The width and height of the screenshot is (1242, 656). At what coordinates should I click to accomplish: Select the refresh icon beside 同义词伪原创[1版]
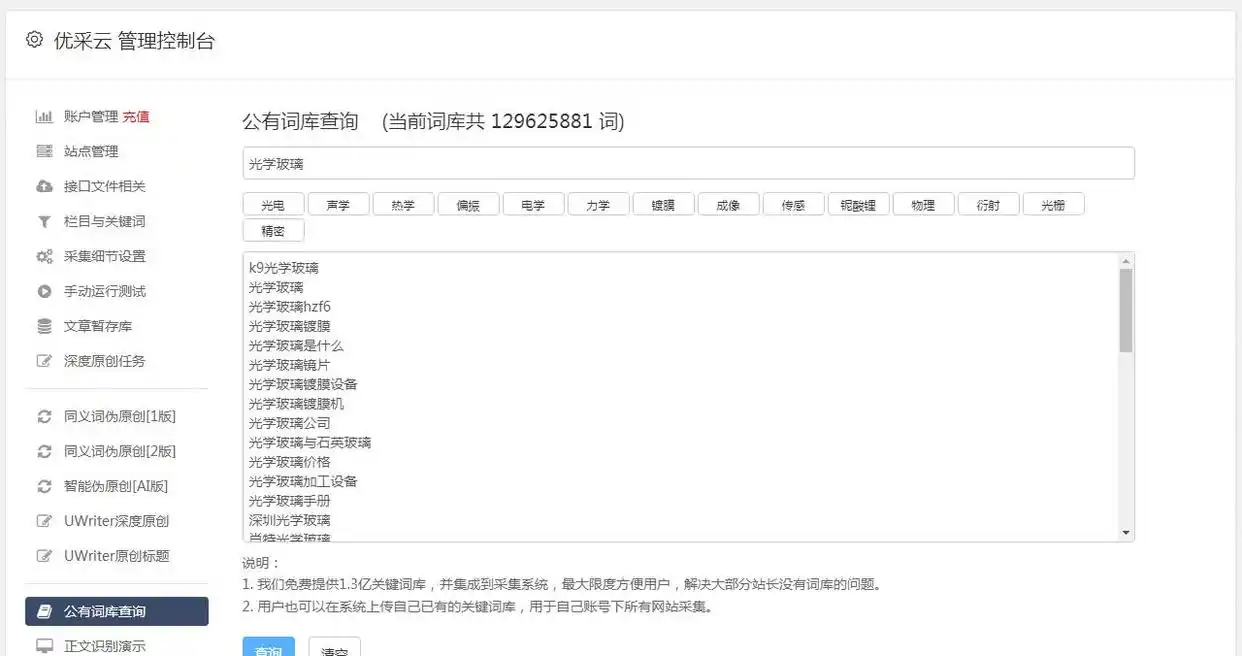click(x=44, y=416)
